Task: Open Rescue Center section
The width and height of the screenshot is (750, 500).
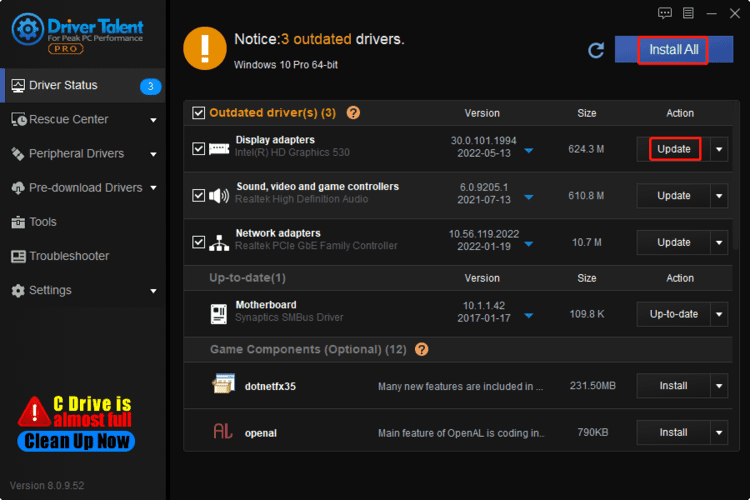Action: click(x=83, y=120)
